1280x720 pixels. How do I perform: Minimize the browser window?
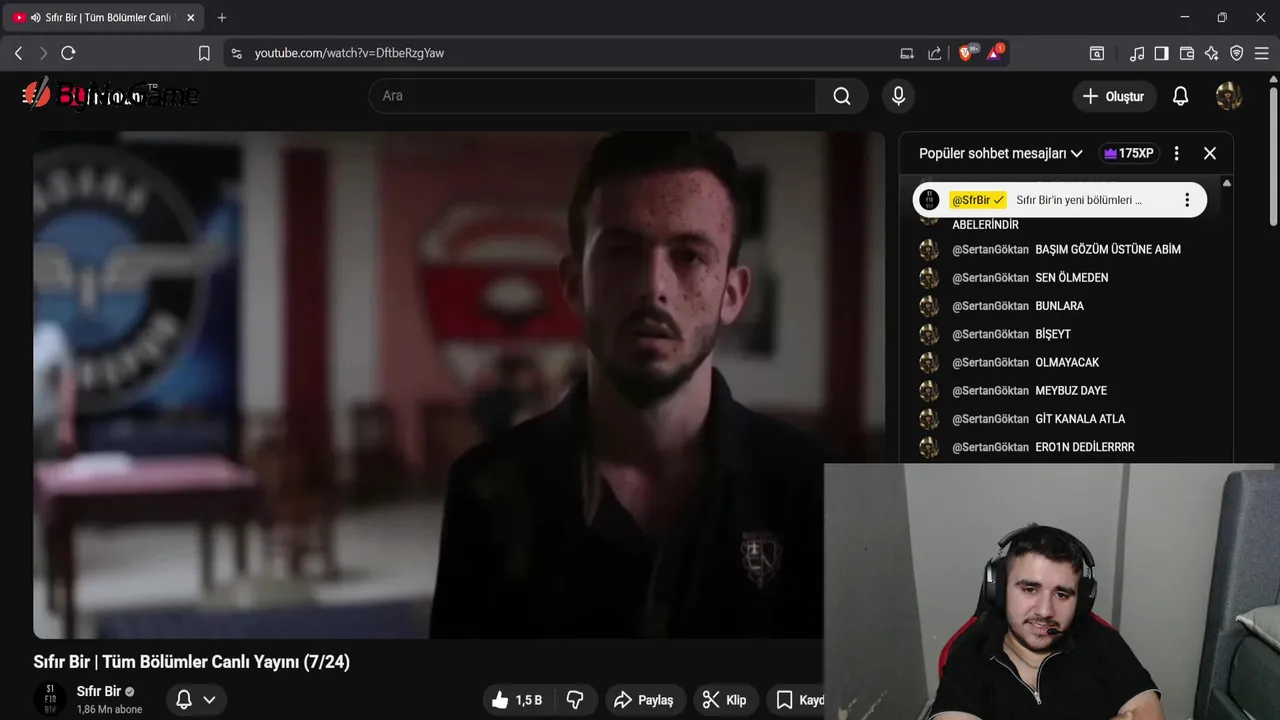(1185, 17)
